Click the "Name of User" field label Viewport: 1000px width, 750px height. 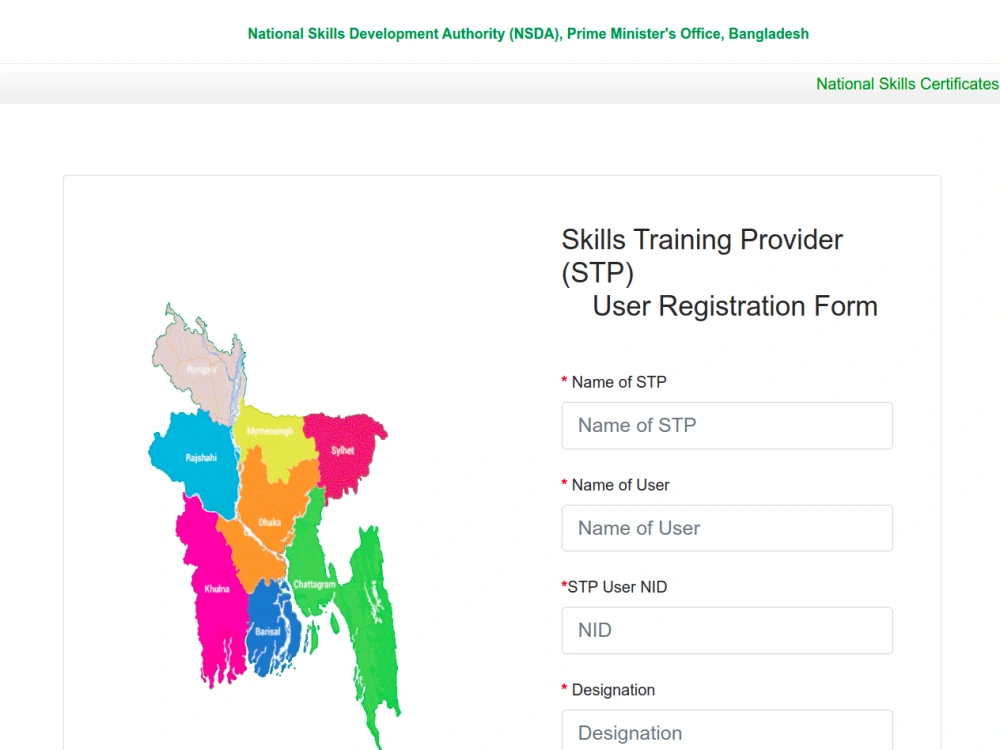[x=621, y=485]
